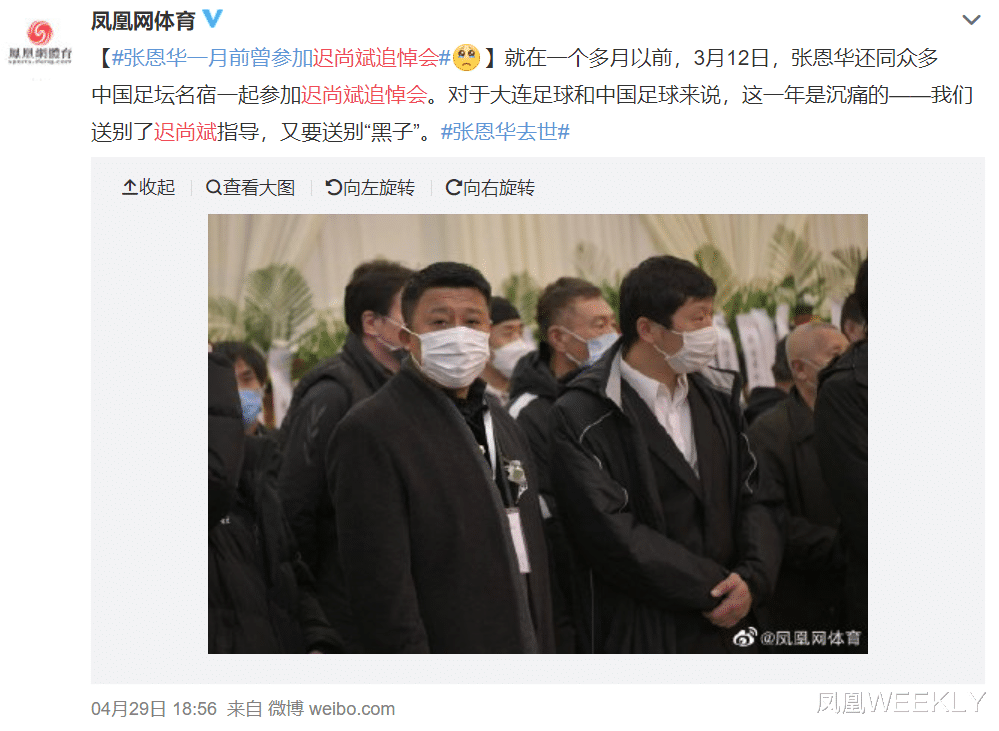The height and width of the screenshot is (731, 999).
Task: Open 查看大图 to view large image
Action: pos(250,187)
